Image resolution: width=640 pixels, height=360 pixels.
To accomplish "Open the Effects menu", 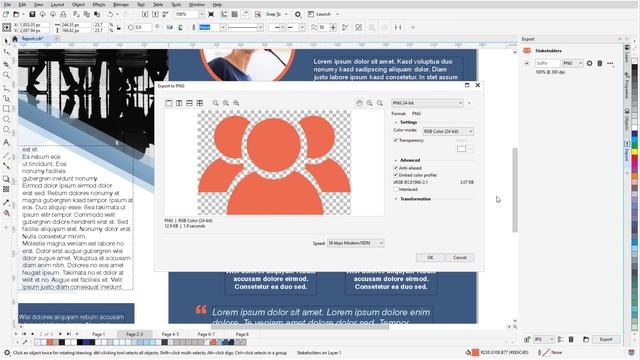I will coord(99,4).
